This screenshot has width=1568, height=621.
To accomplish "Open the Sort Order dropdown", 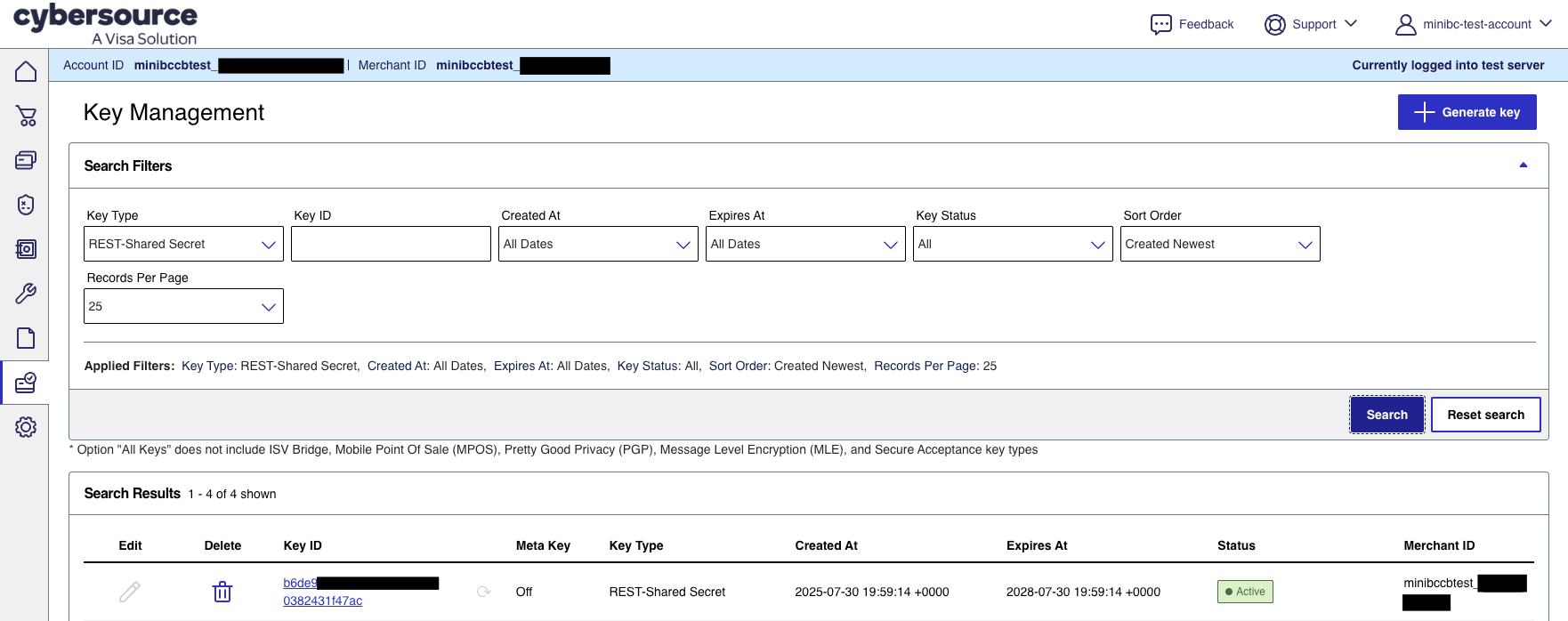I will 1220,244.
